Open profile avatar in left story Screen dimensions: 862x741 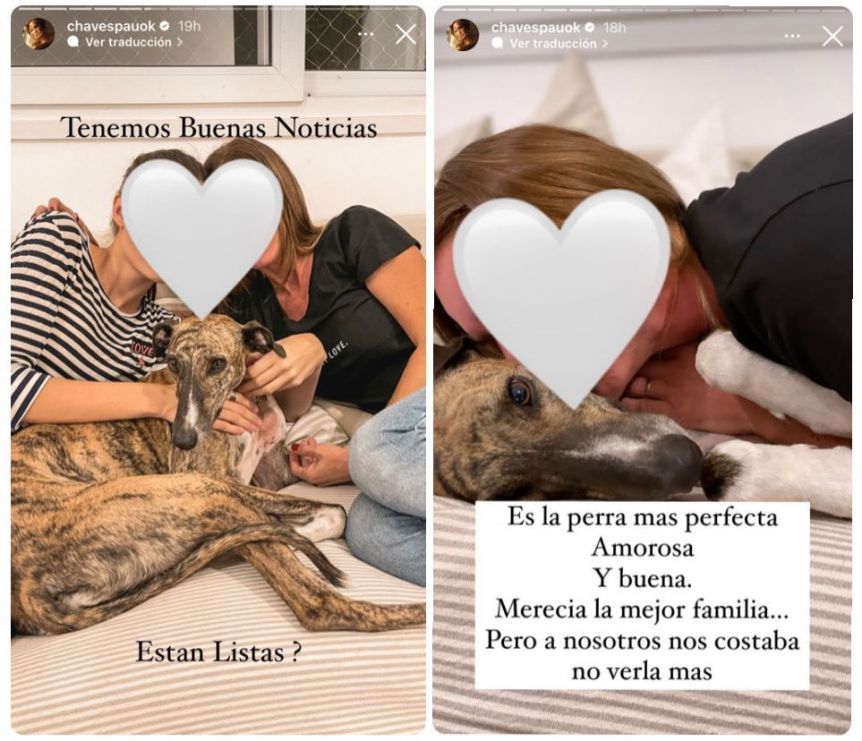38,34
